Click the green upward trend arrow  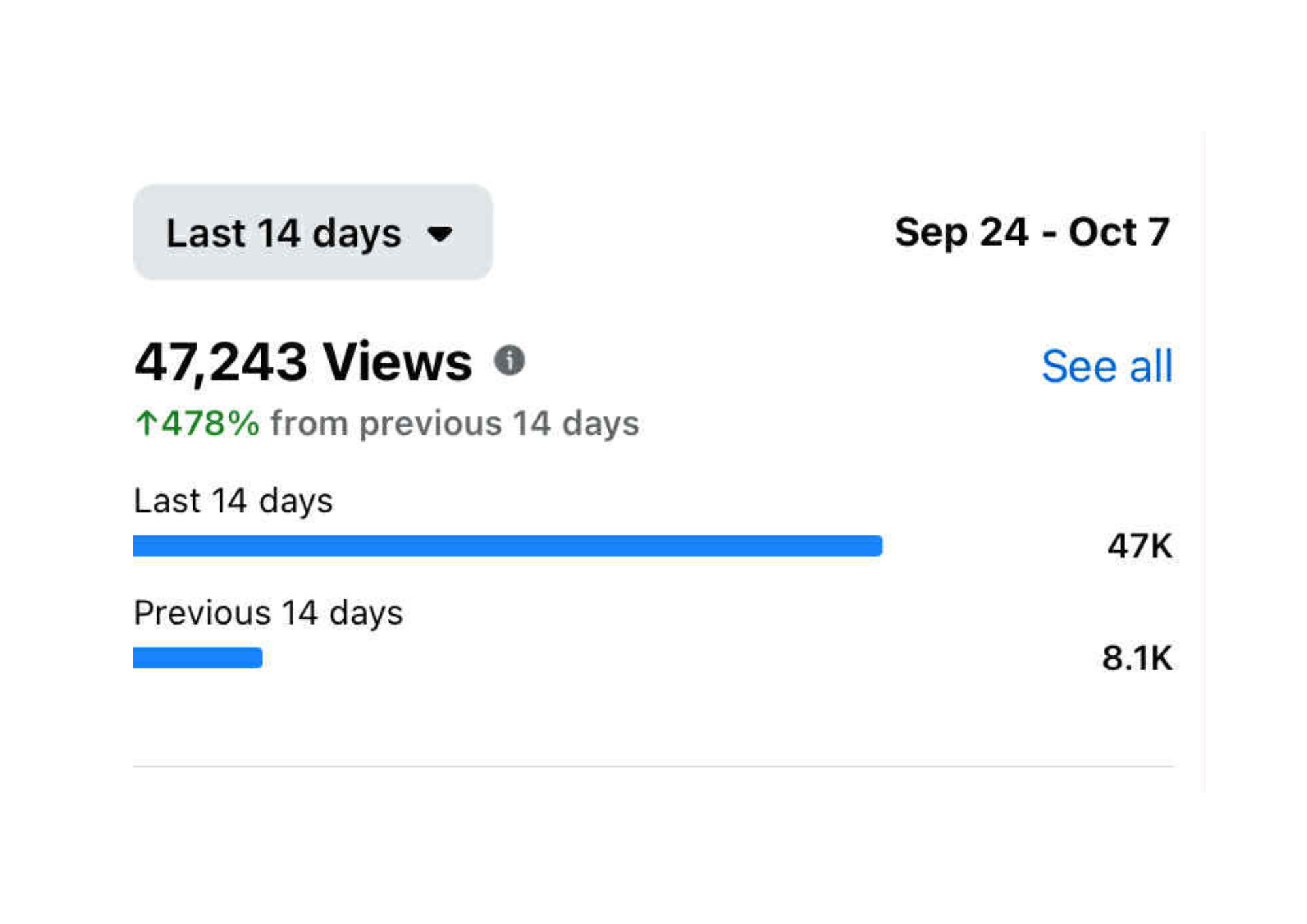pos(146,423)
